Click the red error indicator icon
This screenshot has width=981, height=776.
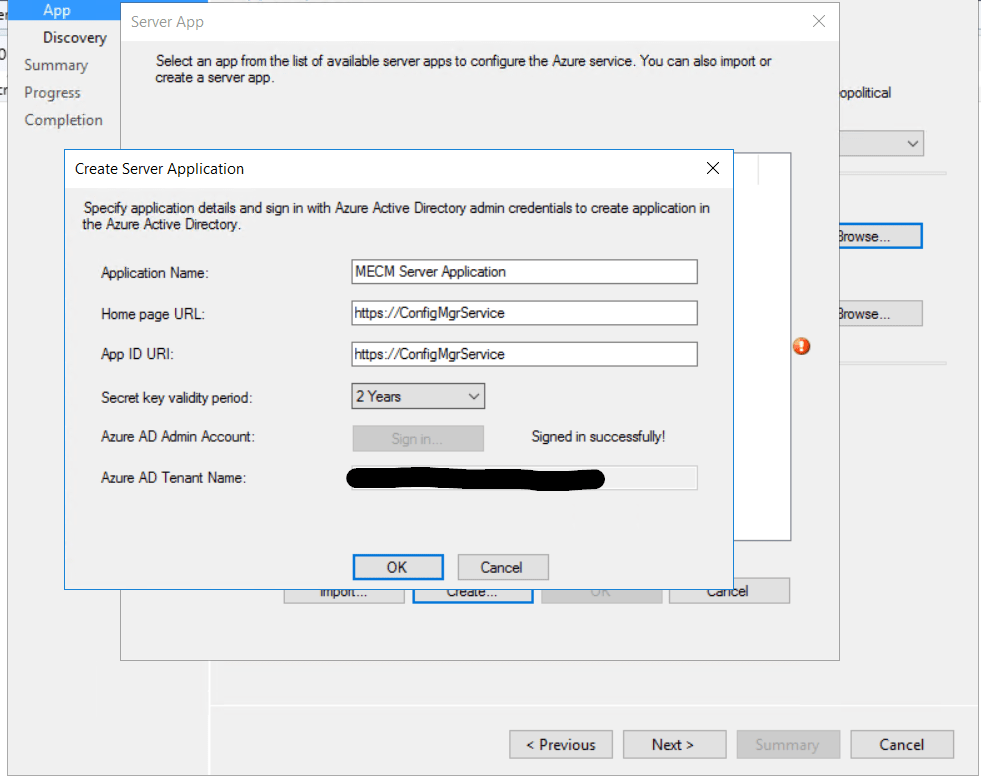801,346
